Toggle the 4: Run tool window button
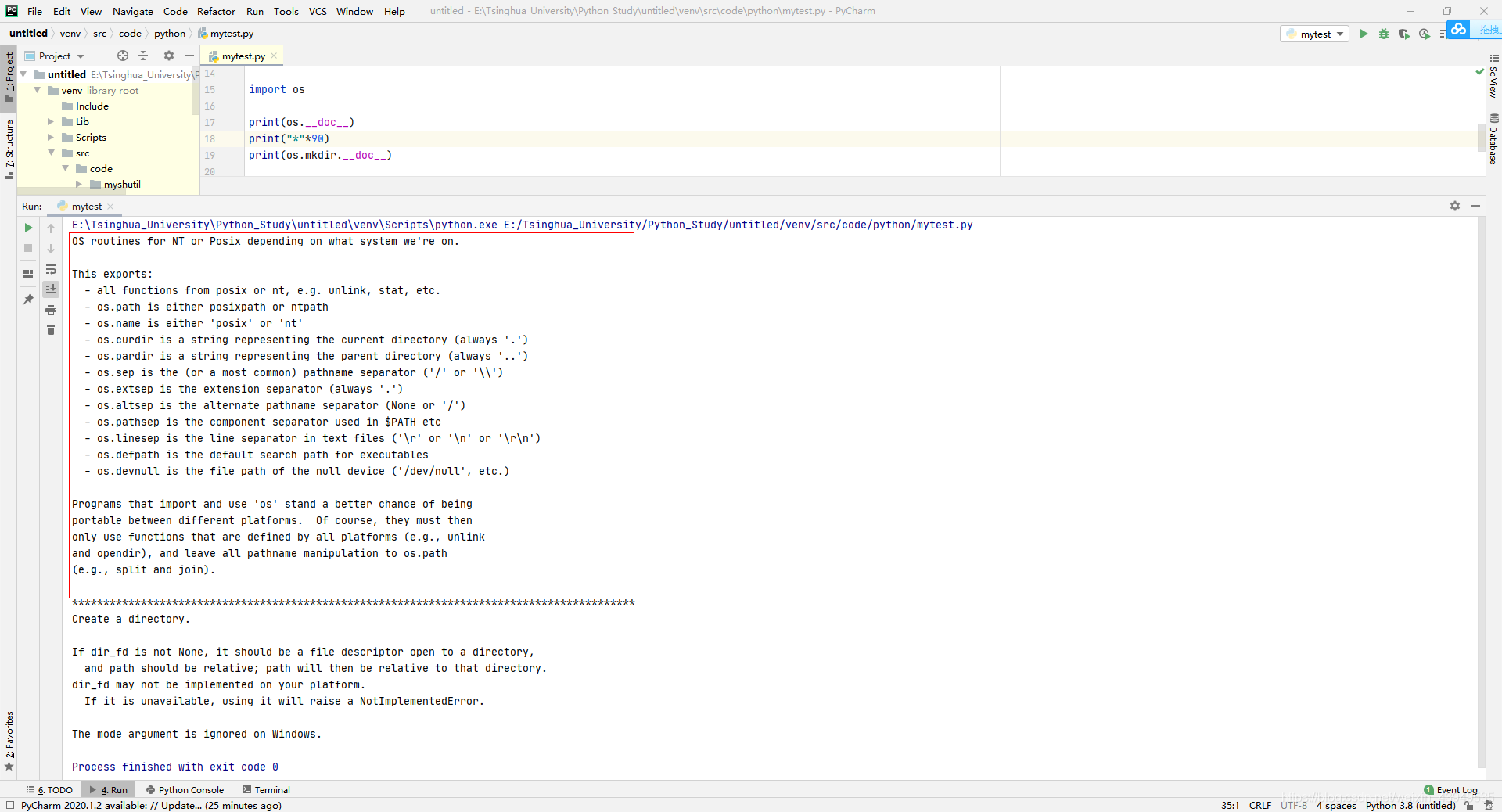Image resolution: width=1502 pixels, height=812 pixels. click(x=109, y=790)
